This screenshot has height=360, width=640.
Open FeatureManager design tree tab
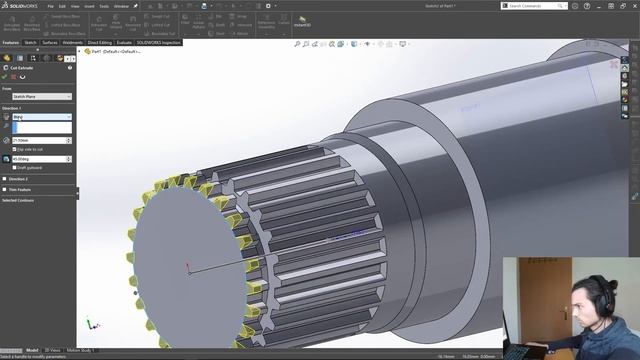[7, 58]
